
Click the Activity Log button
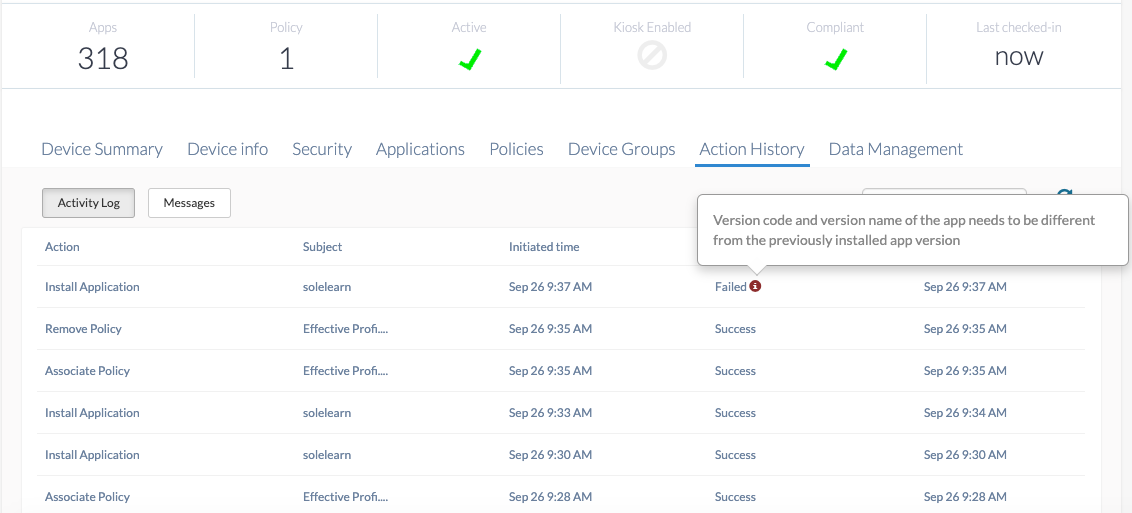[x=89, y=203]
